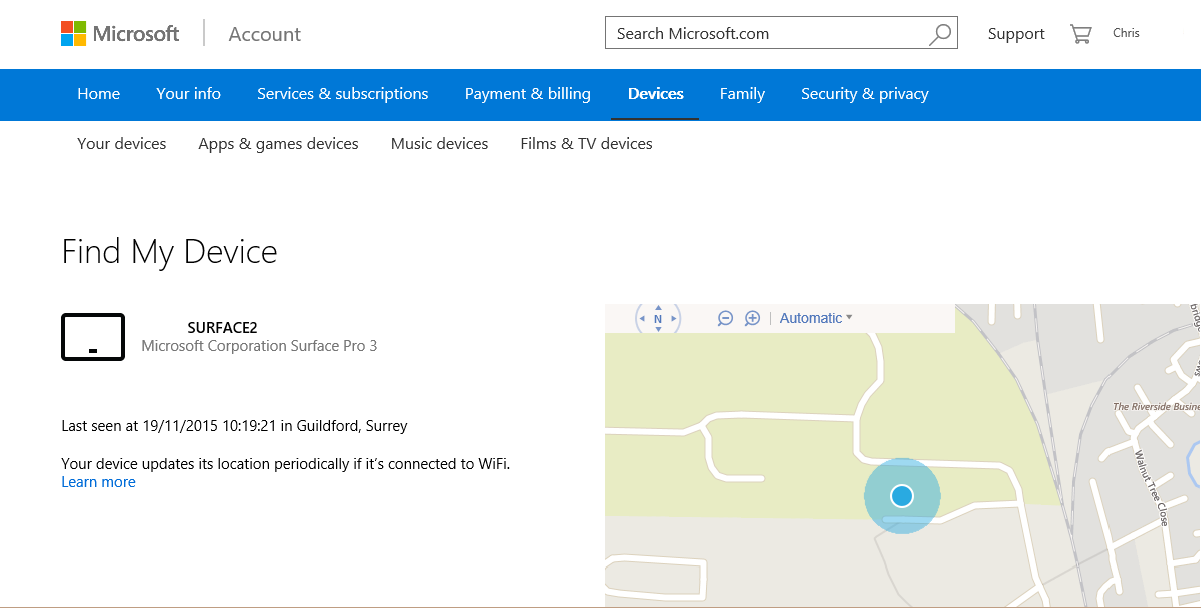1201x608 pixels.
Task: Open the Your info tab
Action: [x=189, y=94]
